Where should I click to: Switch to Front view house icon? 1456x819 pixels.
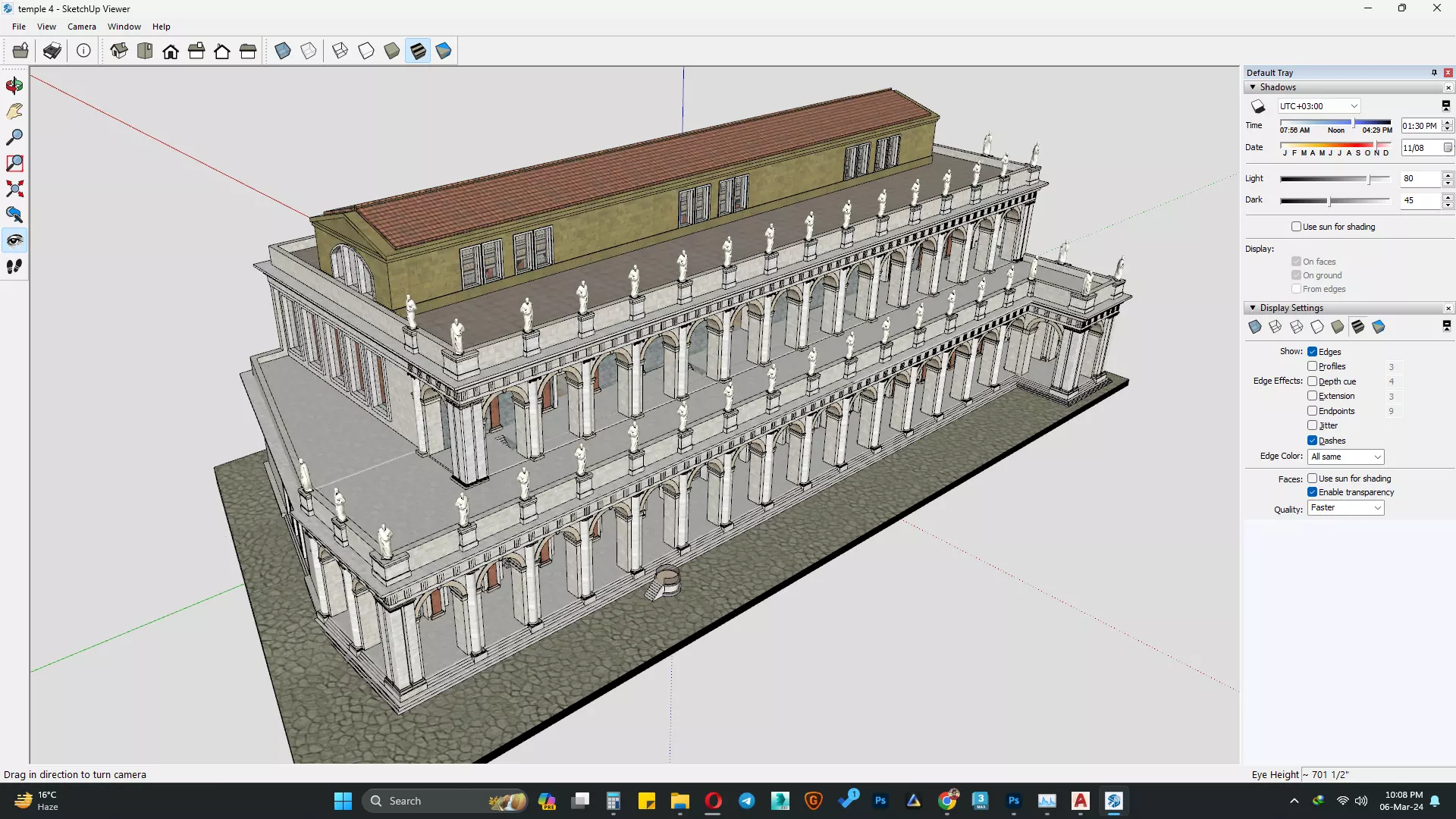(x=171, y=51)
